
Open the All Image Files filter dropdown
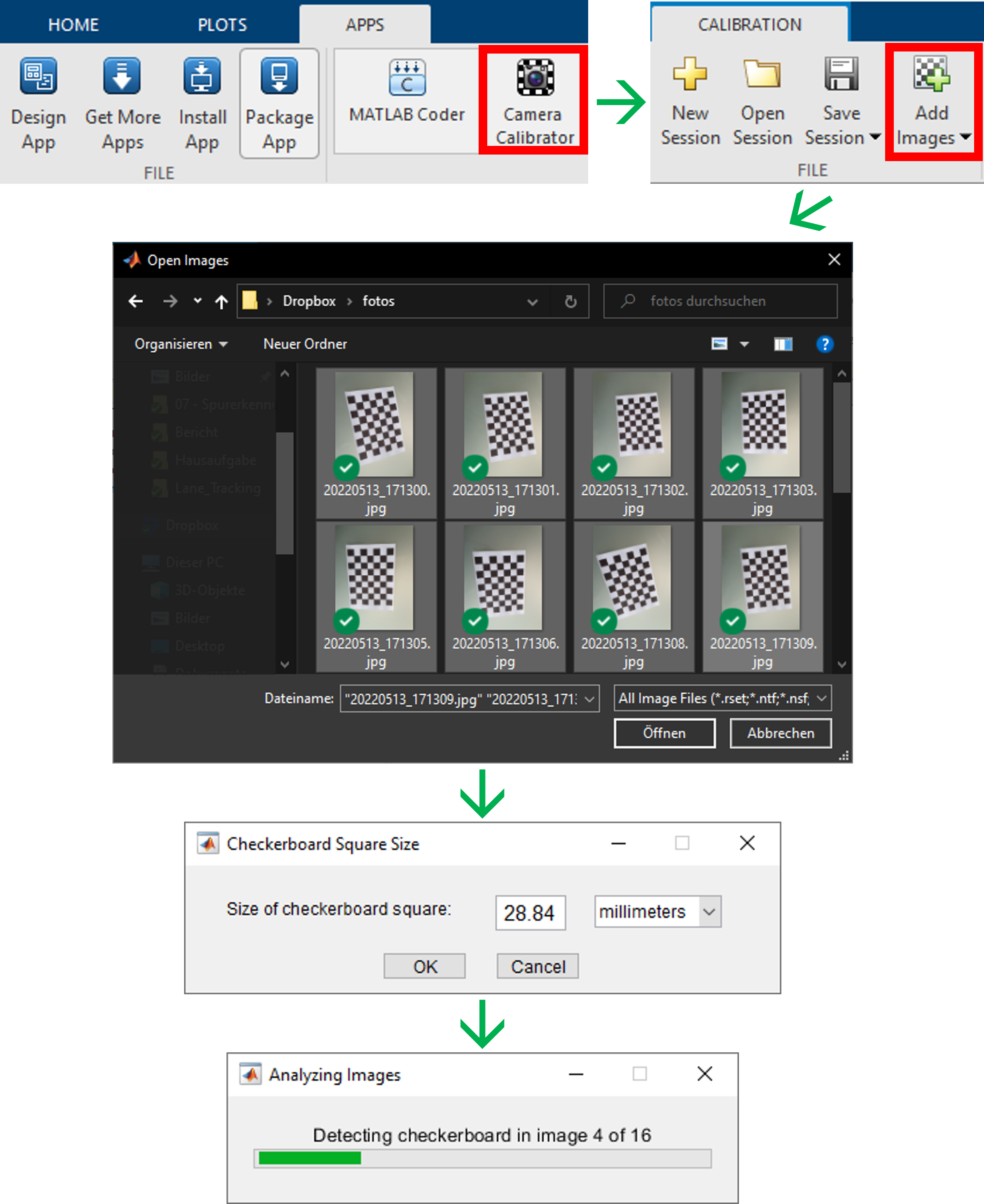pos(821,698)
